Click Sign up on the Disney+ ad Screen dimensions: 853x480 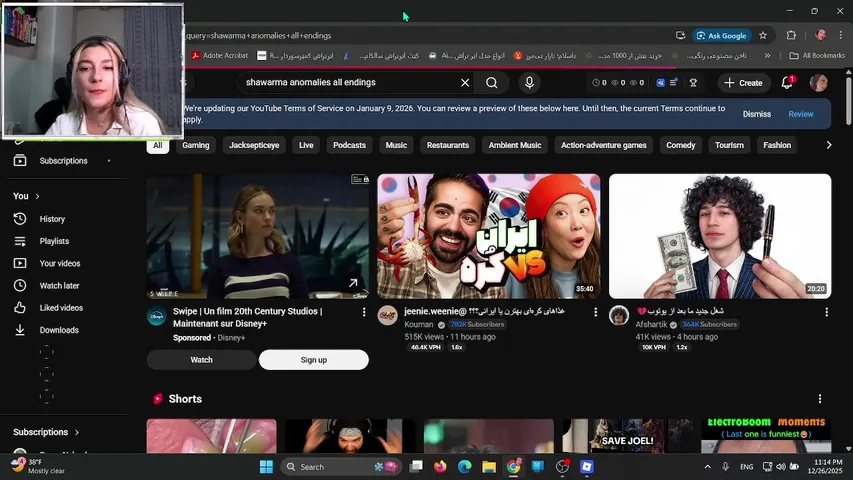[x=314, y=360]
